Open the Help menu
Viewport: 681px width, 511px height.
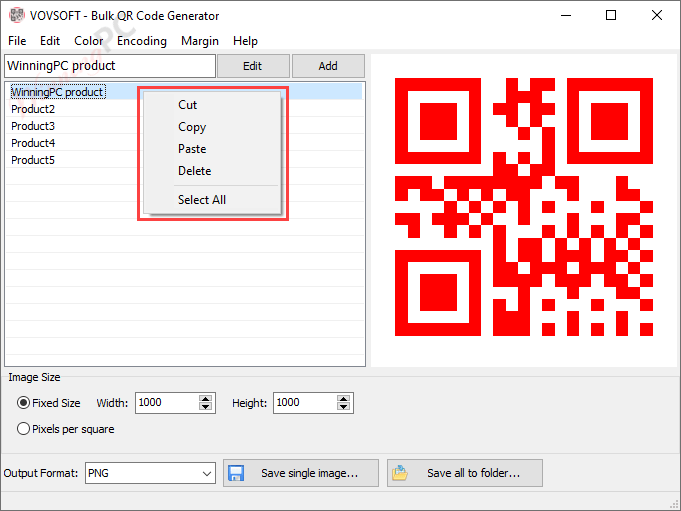click(245, 41)
